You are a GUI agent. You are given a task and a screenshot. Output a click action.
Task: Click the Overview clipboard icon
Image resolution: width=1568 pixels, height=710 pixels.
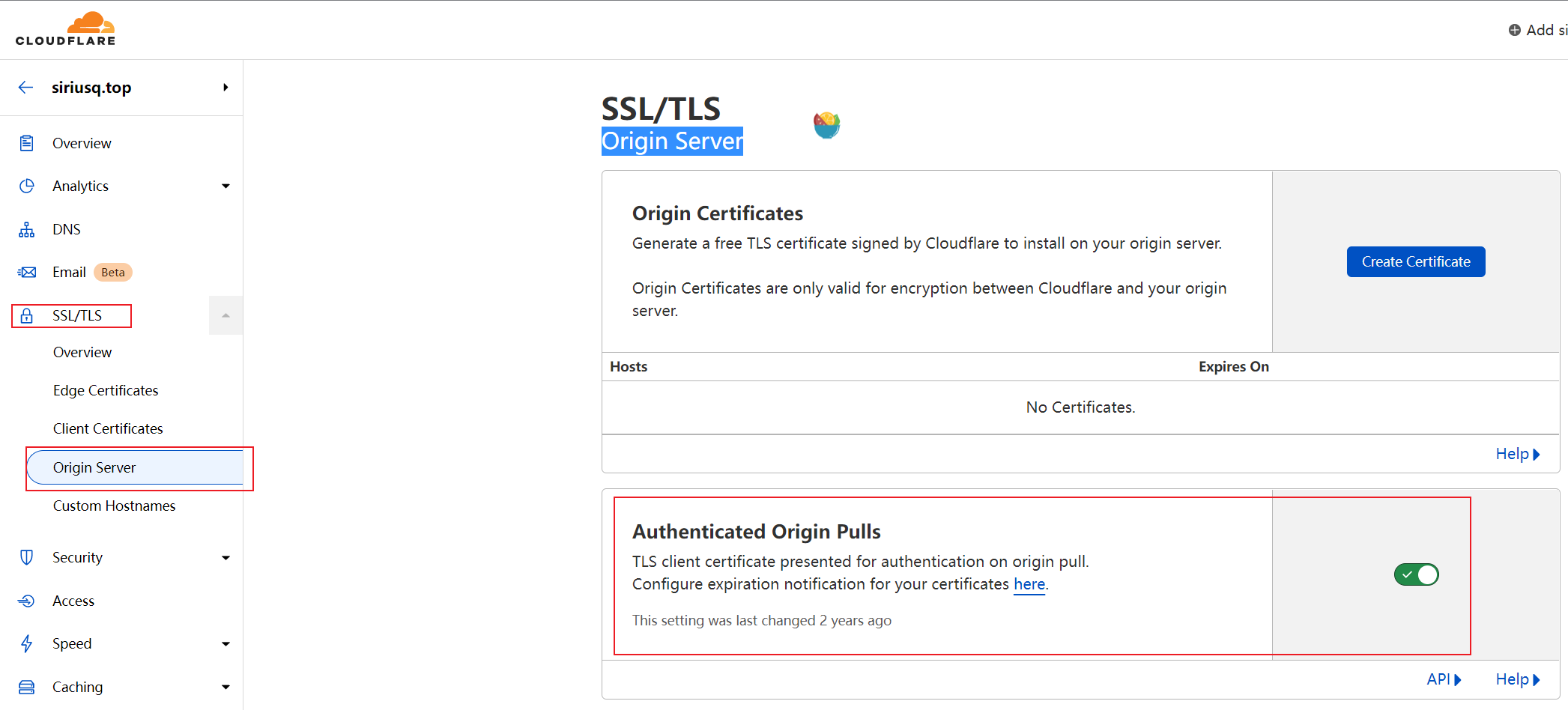27,143
